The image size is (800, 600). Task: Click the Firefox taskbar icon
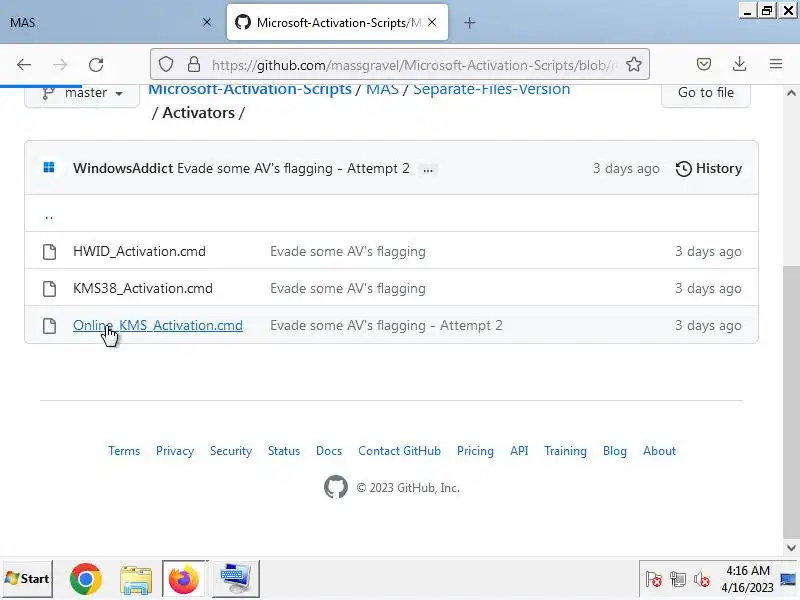(184, 579)
